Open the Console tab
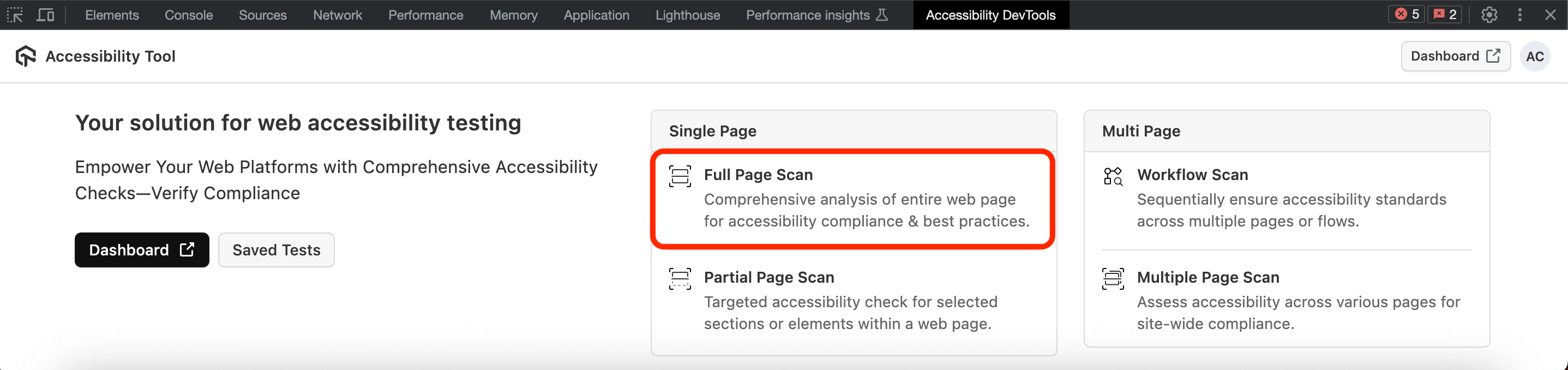This screenshot has width=1568, height=370. pos(189,15)
